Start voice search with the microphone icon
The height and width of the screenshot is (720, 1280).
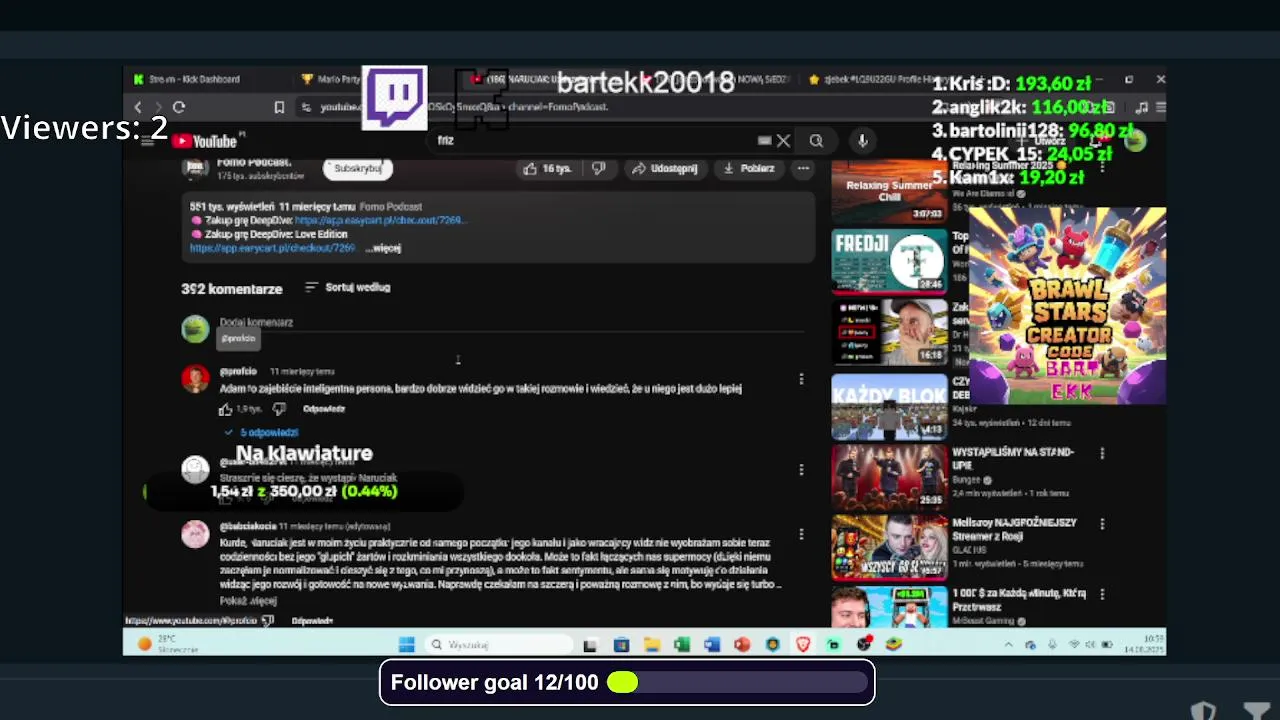coord(862,141)
